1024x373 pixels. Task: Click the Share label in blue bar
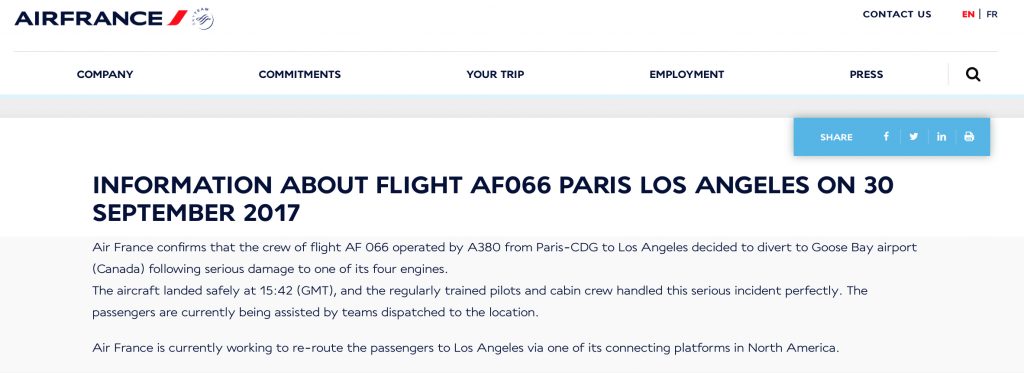[x=836, y=137]
